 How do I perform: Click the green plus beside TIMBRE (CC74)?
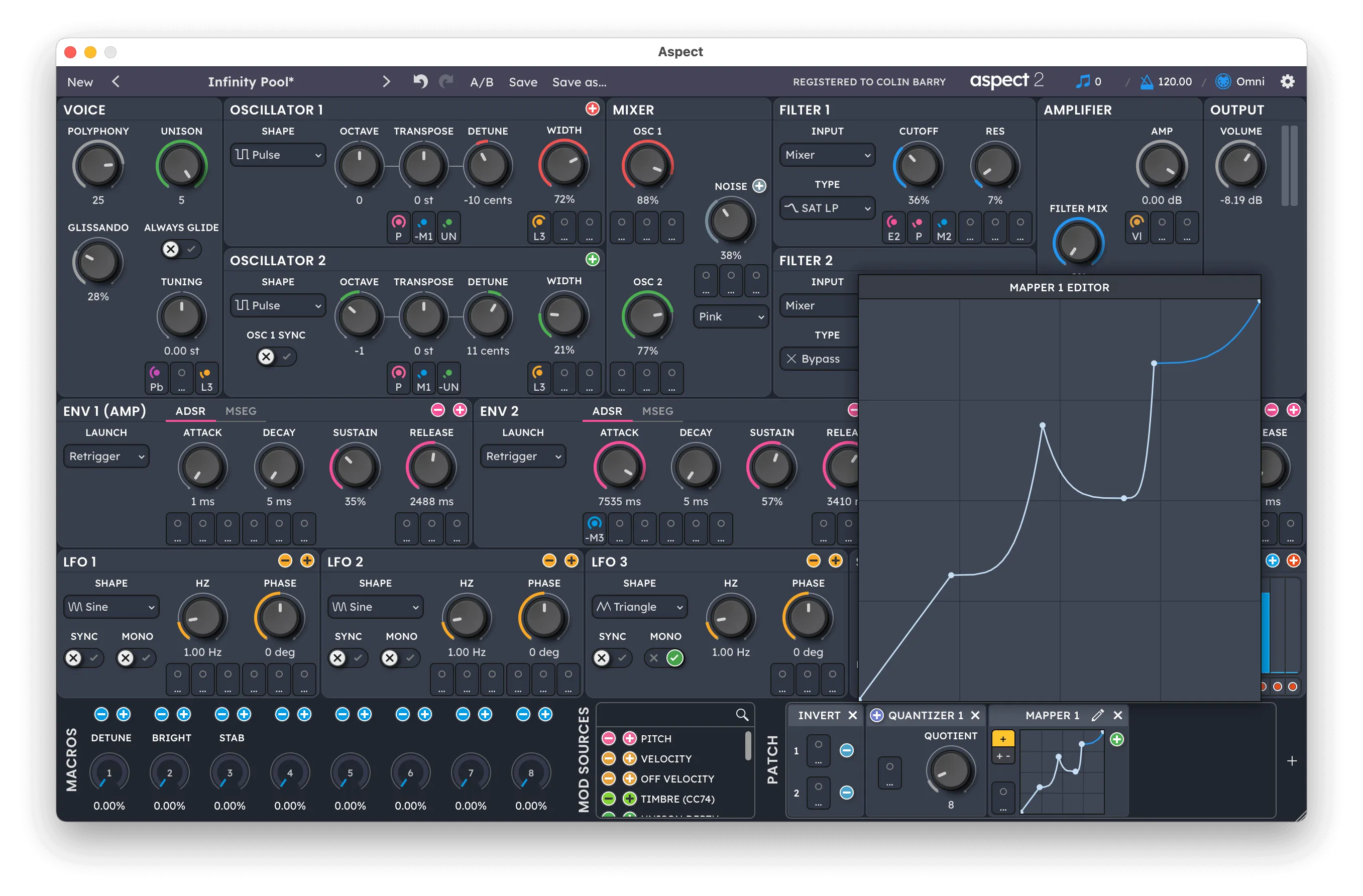pos(629,798)
